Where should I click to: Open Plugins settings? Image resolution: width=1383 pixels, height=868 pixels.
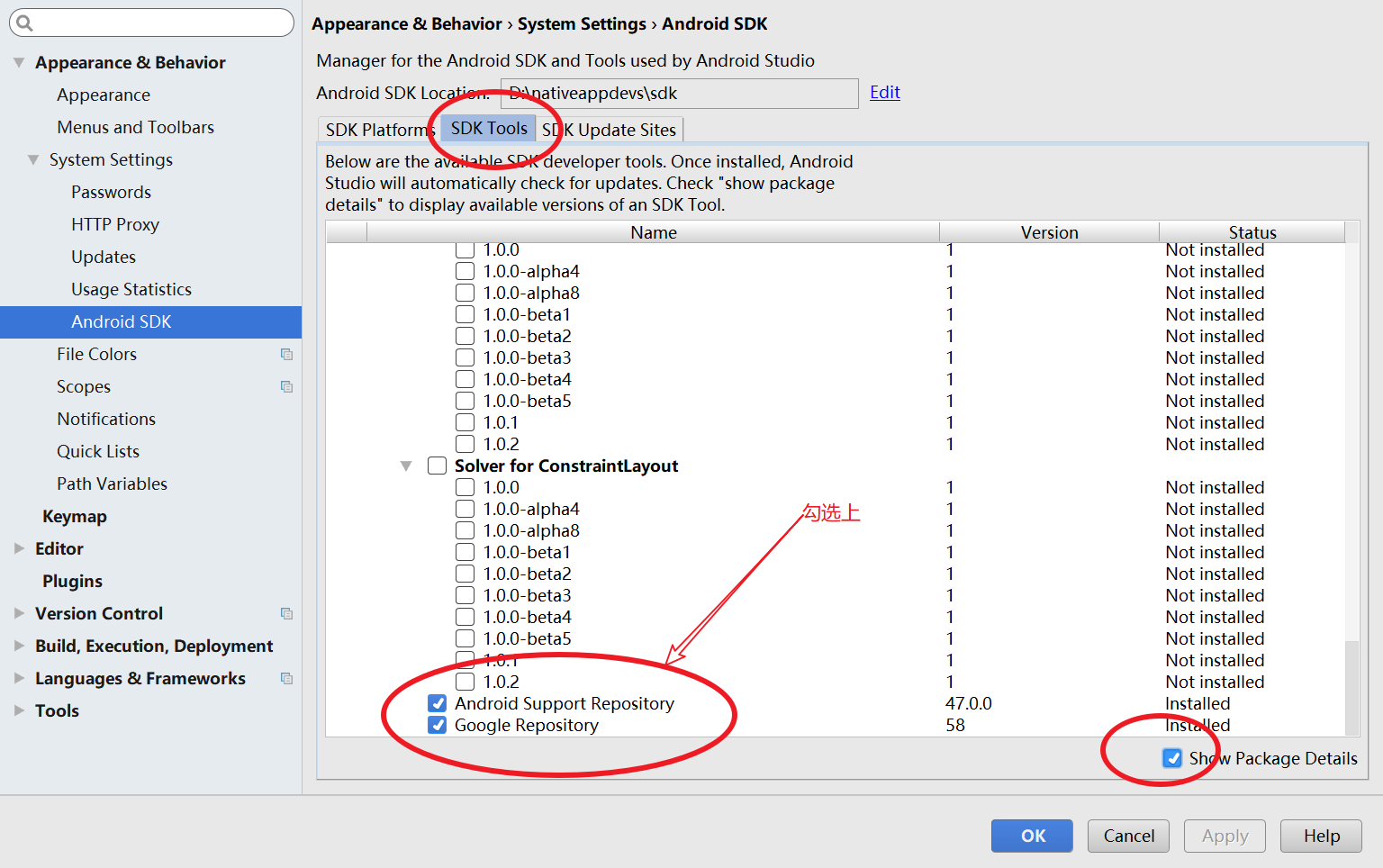coord(72,581)
